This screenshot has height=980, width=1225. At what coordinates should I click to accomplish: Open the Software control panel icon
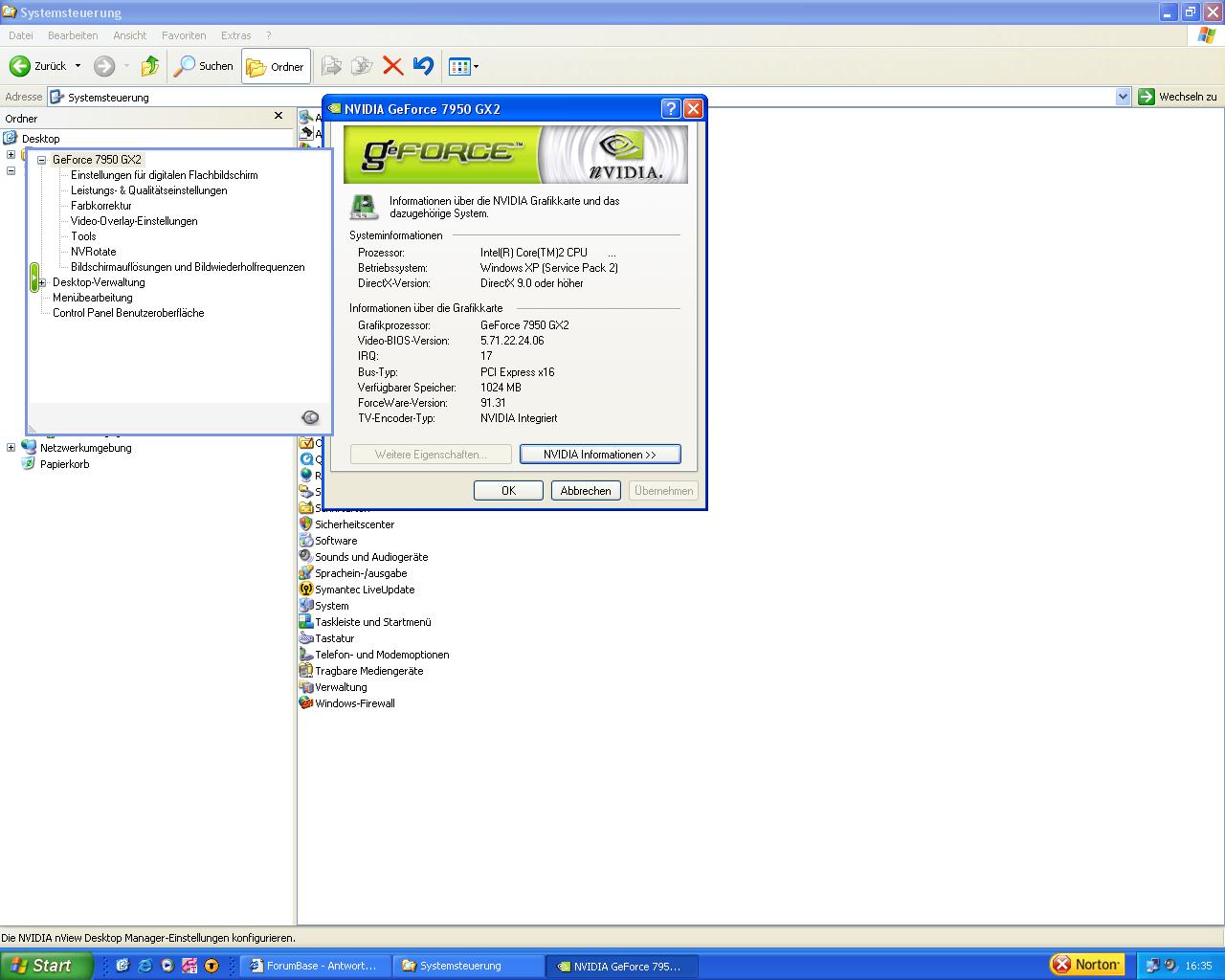pyautogui.click(x=306, y=541)
